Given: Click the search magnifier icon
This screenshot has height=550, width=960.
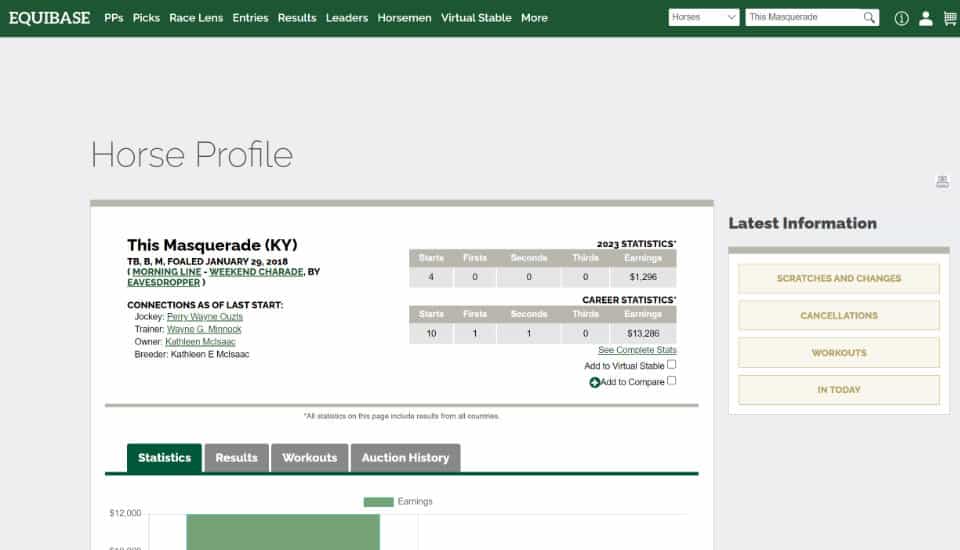Looking at the screenshot, I should click(x=870, y=18).
